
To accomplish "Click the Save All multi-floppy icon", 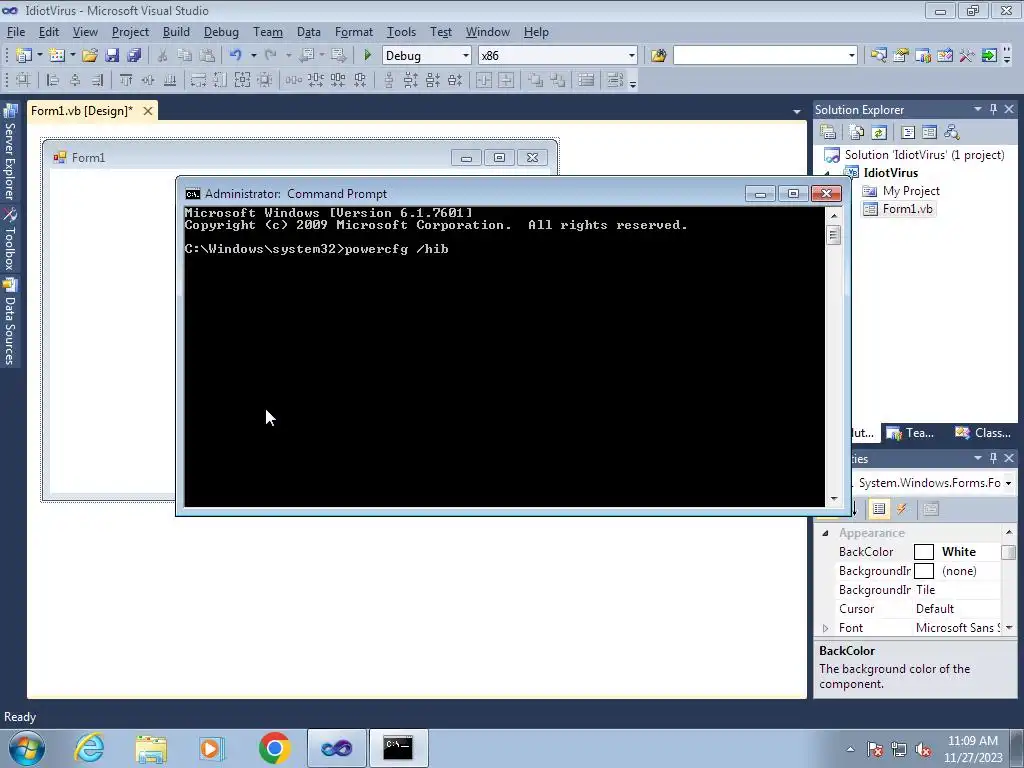I will tap(134, 56).
